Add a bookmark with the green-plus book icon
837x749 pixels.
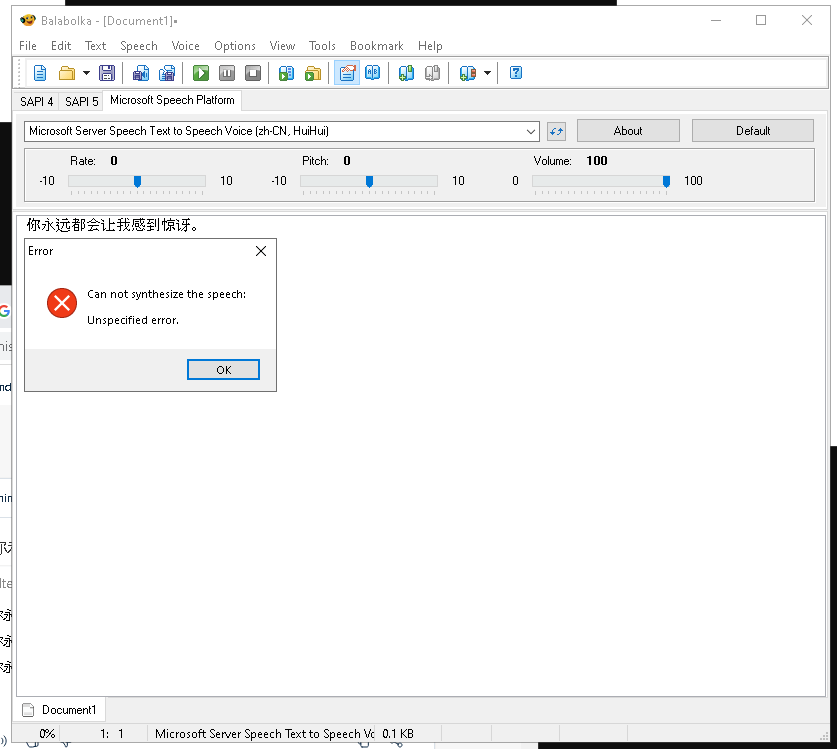406,73
